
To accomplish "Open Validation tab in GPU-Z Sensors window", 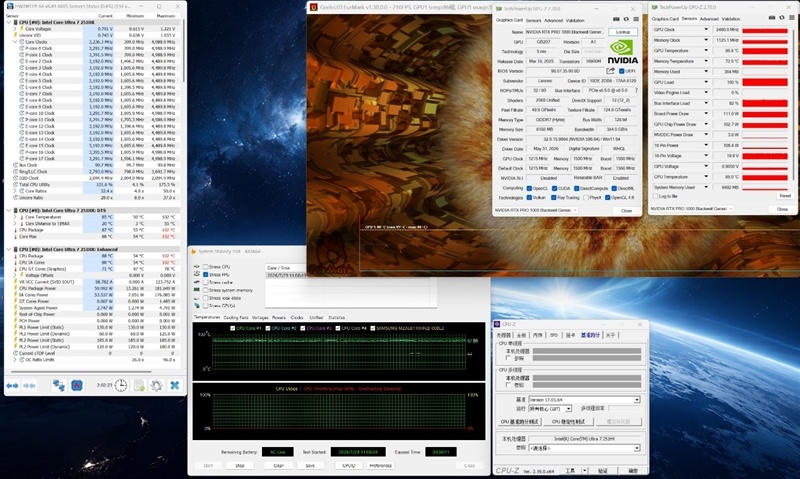I will (x=731, y=19).
